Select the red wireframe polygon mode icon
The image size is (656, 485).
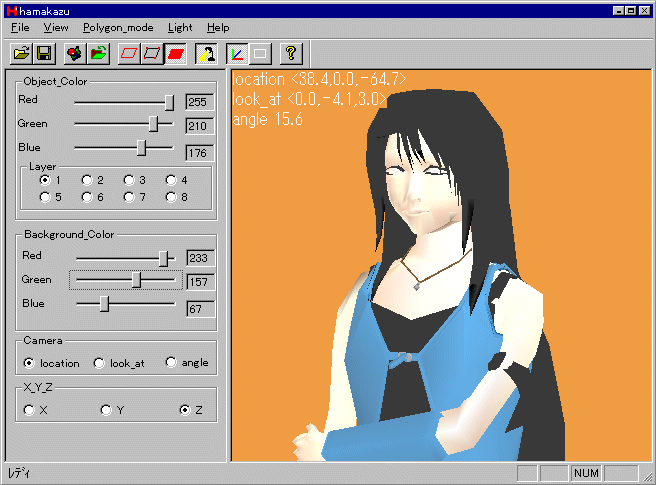coord(129,54)
